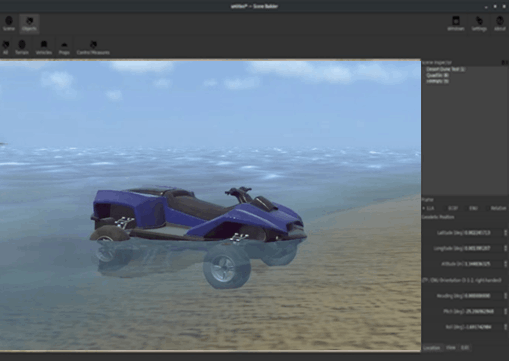Select the ENU frame radio button

(x=471, y=208)
